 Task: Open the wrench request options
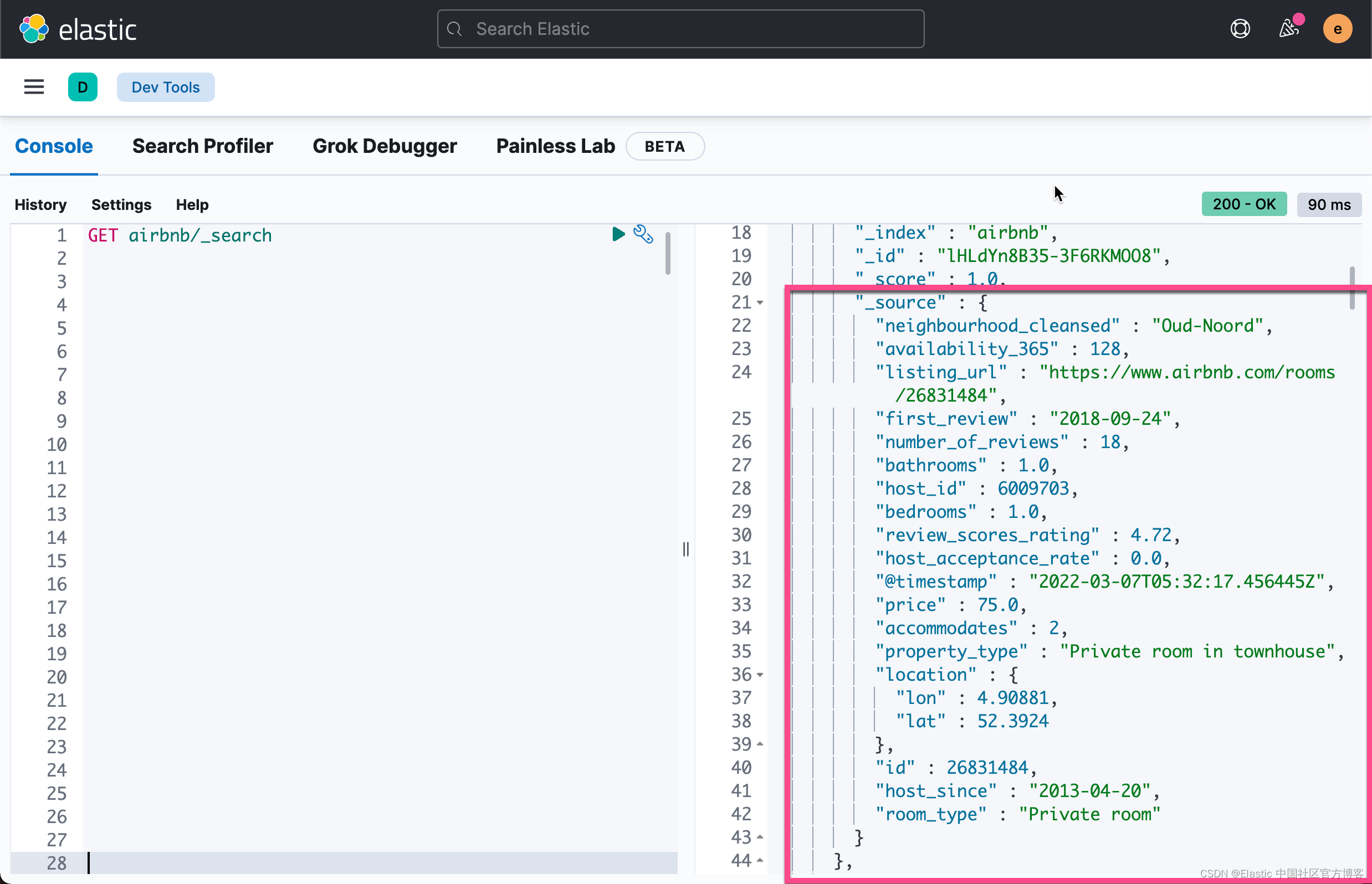click(643, 234)
